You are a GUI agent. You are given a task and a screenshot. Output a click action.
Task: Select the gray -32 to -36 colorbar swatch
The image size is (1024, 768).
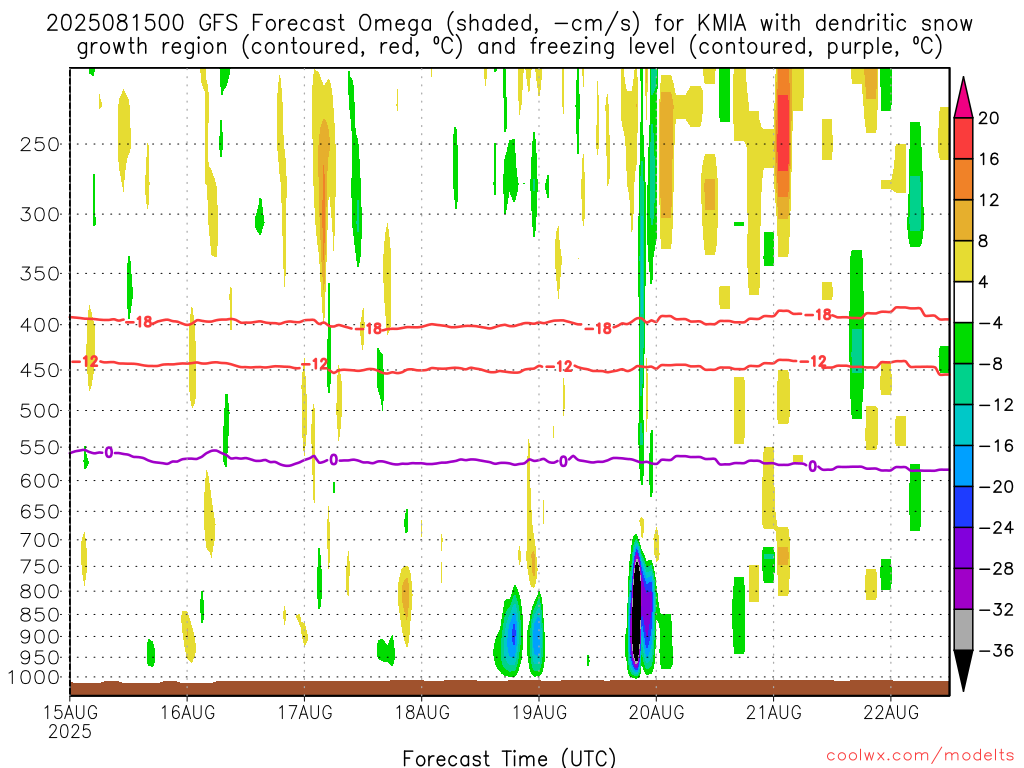click(963, 630)
